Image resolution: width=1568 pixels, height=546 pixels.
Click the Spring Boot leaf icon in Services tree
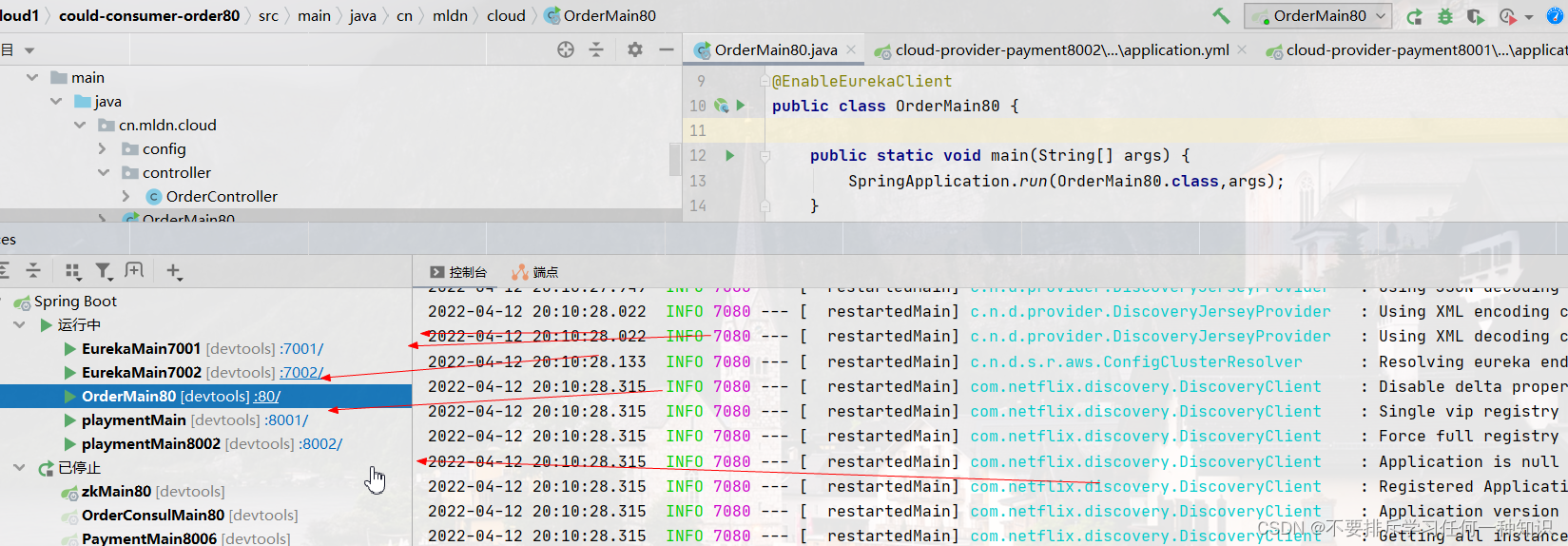[x=22, y=302]
